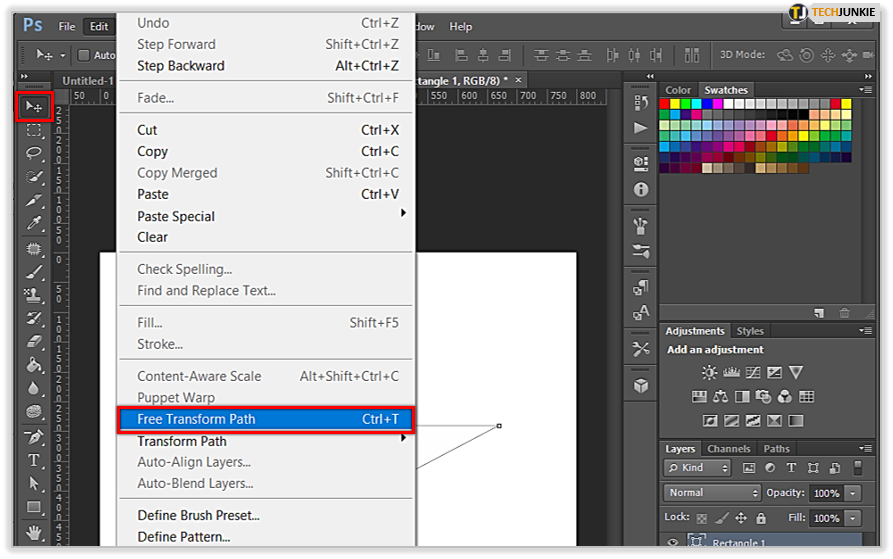Toggle filter for type layers
Screen dimensions: 893x559
point(791,467)
